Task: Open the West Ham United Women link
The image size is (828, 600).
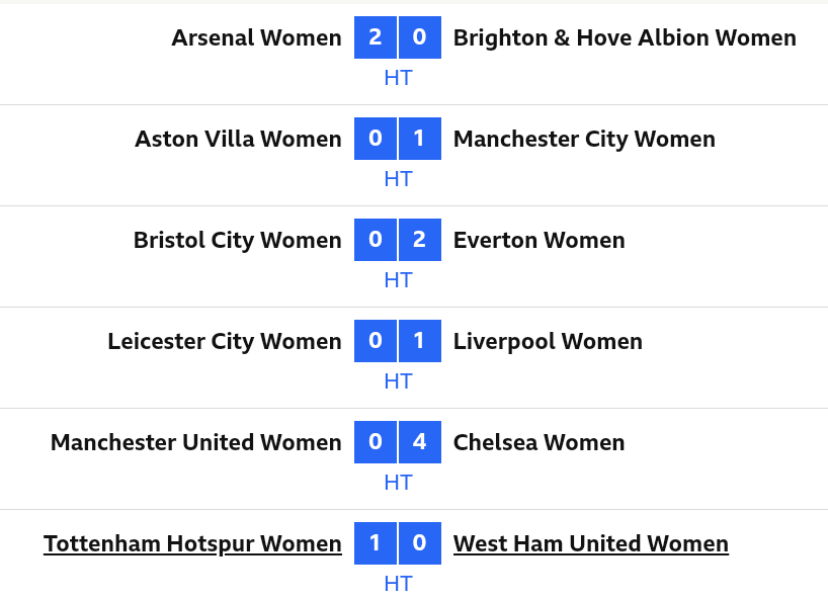Action: pos(590,543)
